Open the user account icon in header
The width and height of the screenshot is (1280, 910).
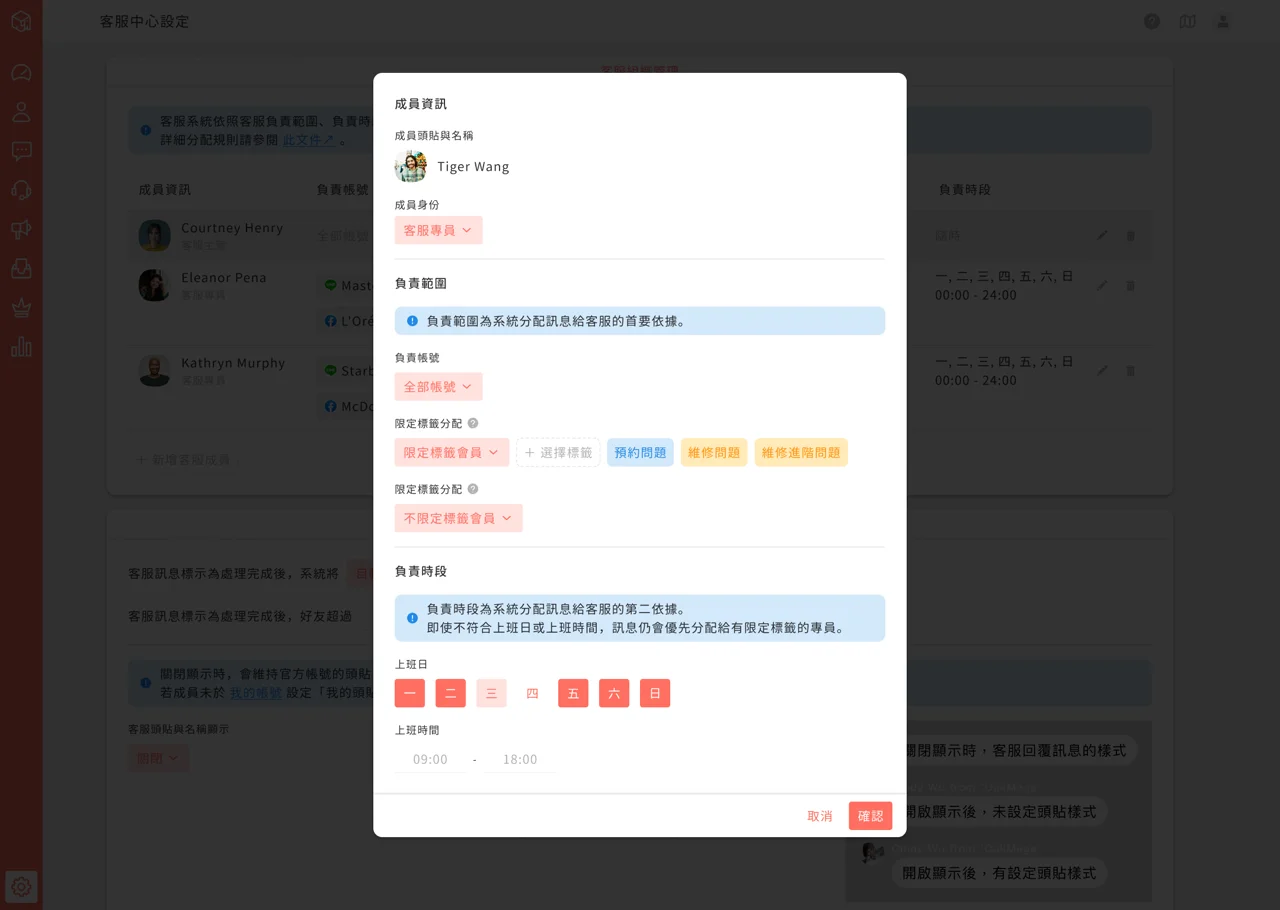(x=1222, y=21)
